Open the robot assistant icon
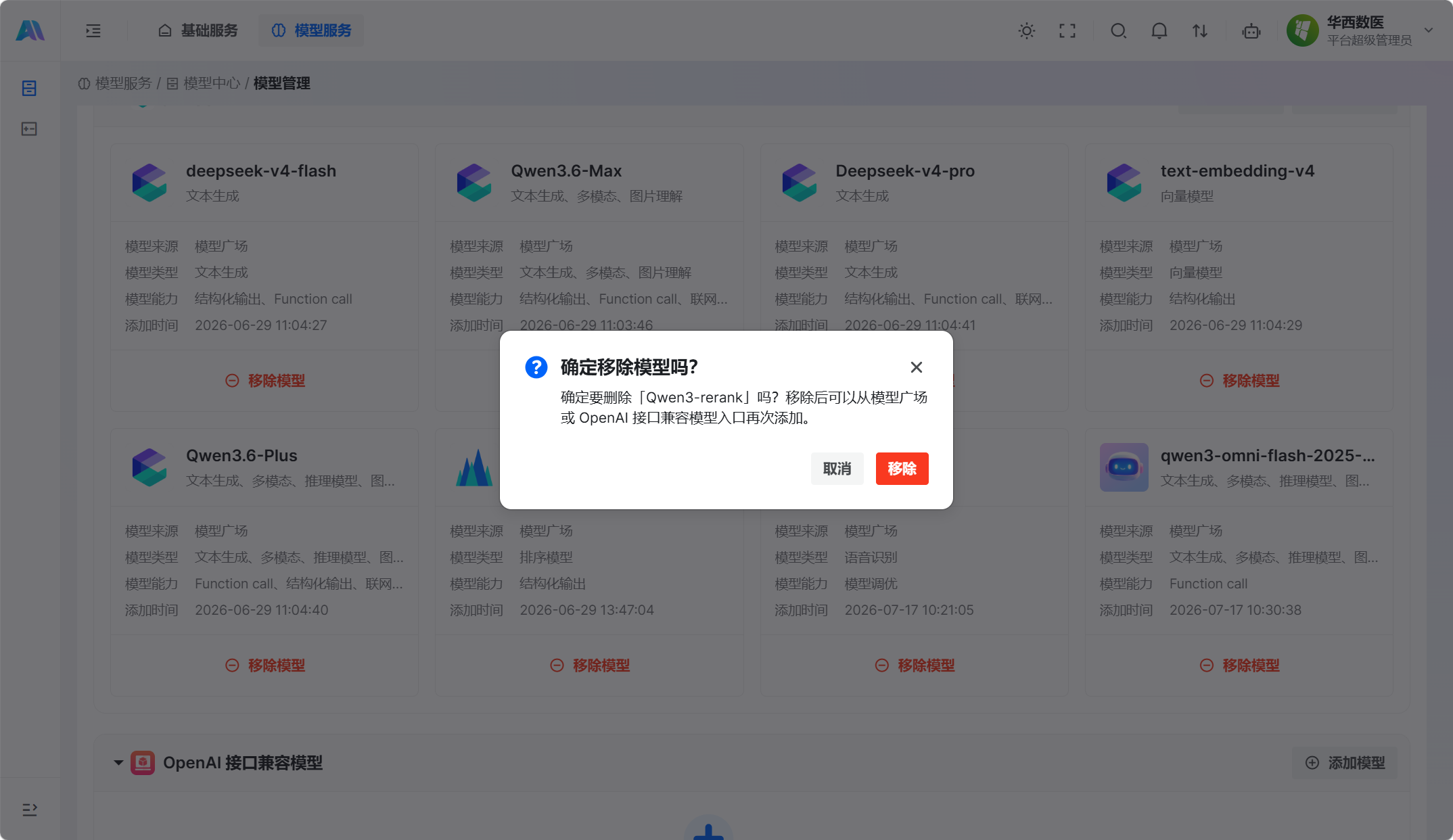 tap(1251, 30)
